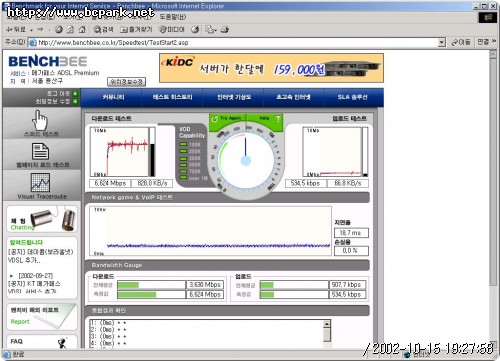
Task: Open the SLA 솔루션 navigation tab
Action: click(352, 97)
